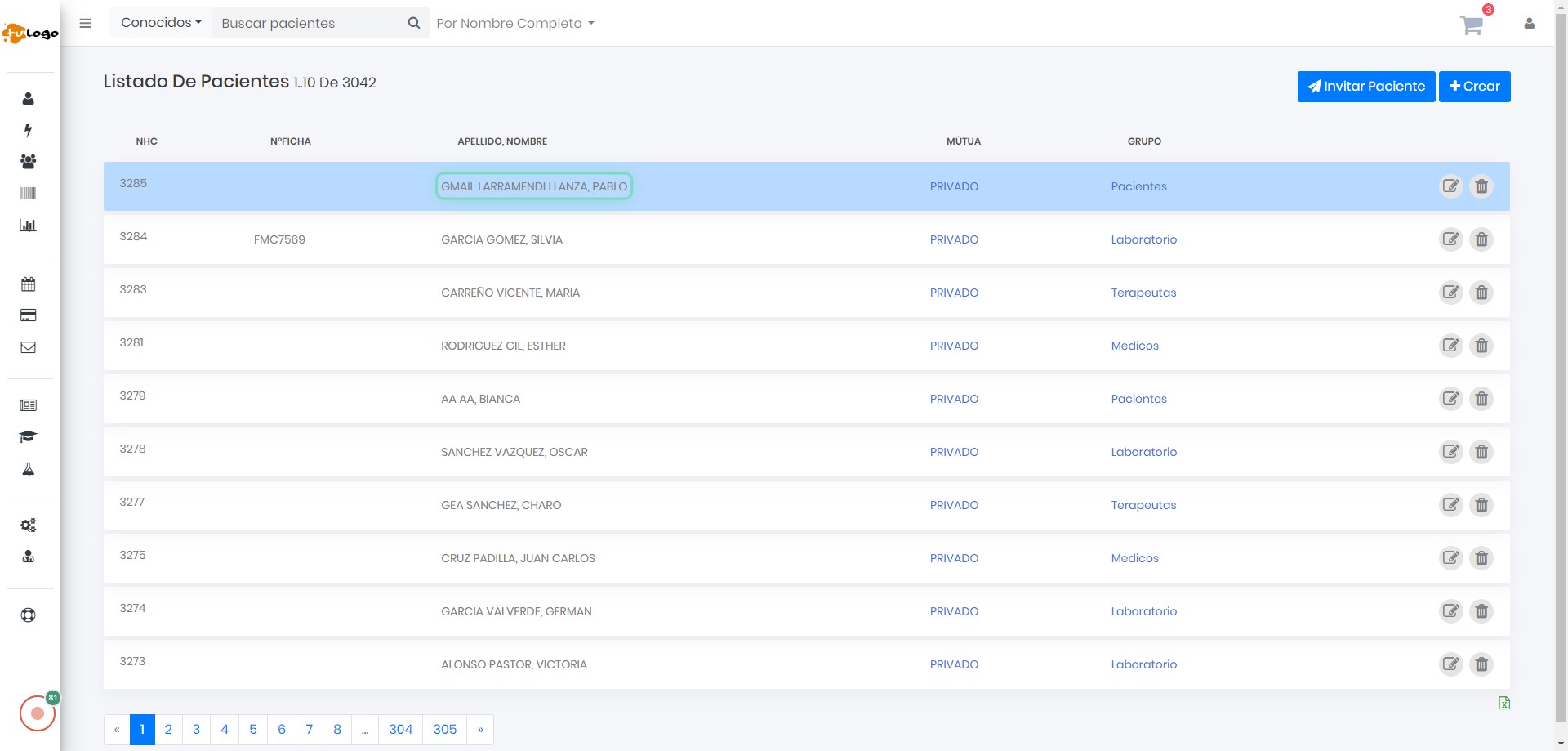Select current page 1 in pagination

point(142,730)
